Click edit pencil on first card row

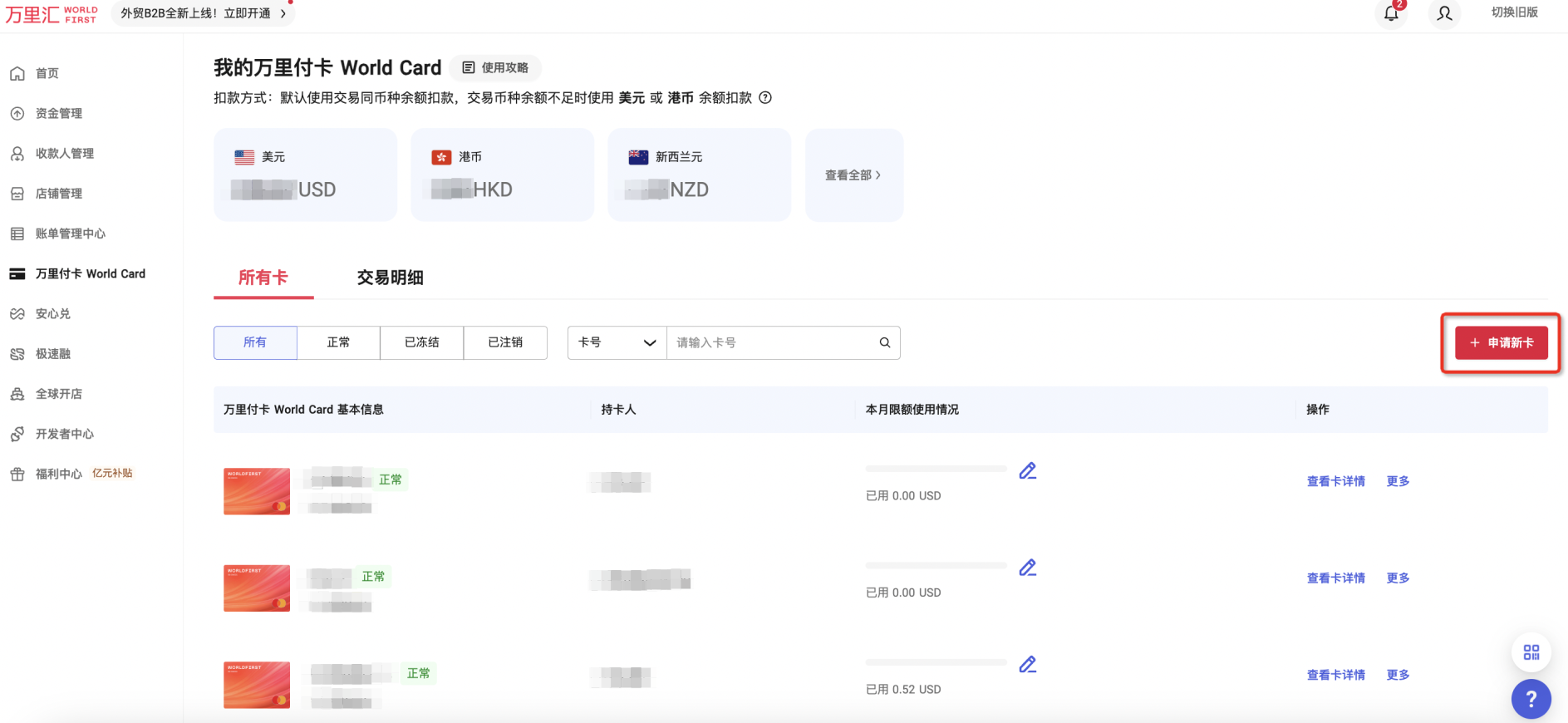(1028, 471)
